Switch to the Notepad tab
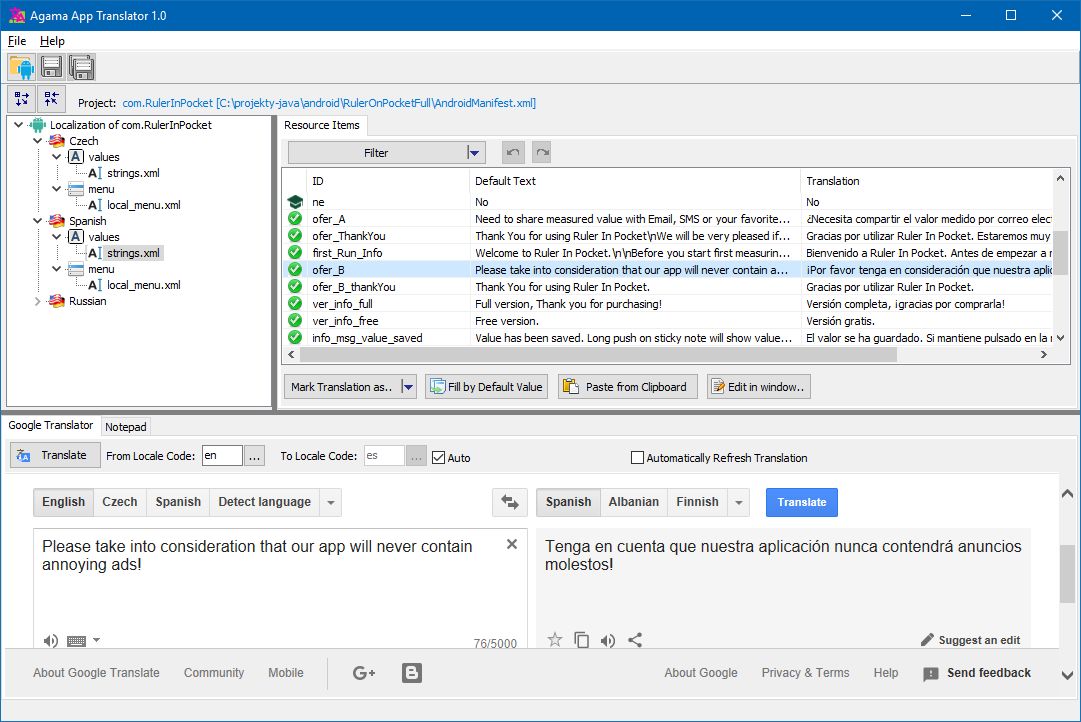 point(126,427)
